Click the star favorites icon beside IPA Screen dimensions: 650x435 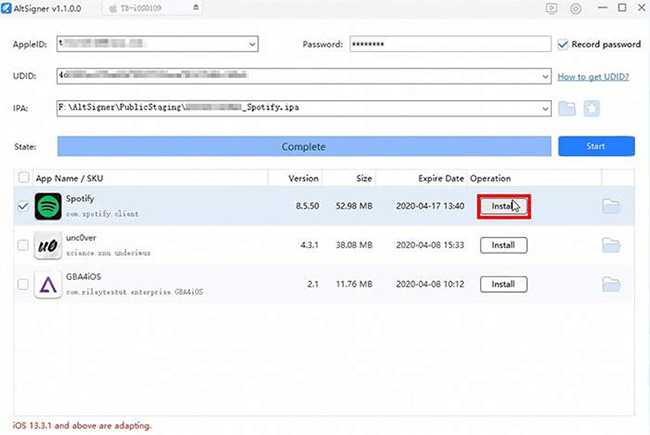[594, 108]
